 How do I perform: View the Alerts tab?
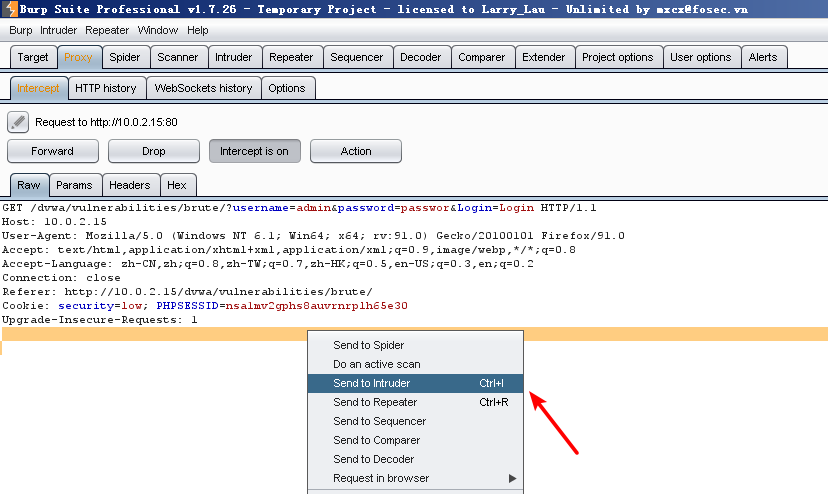(763, 57)
